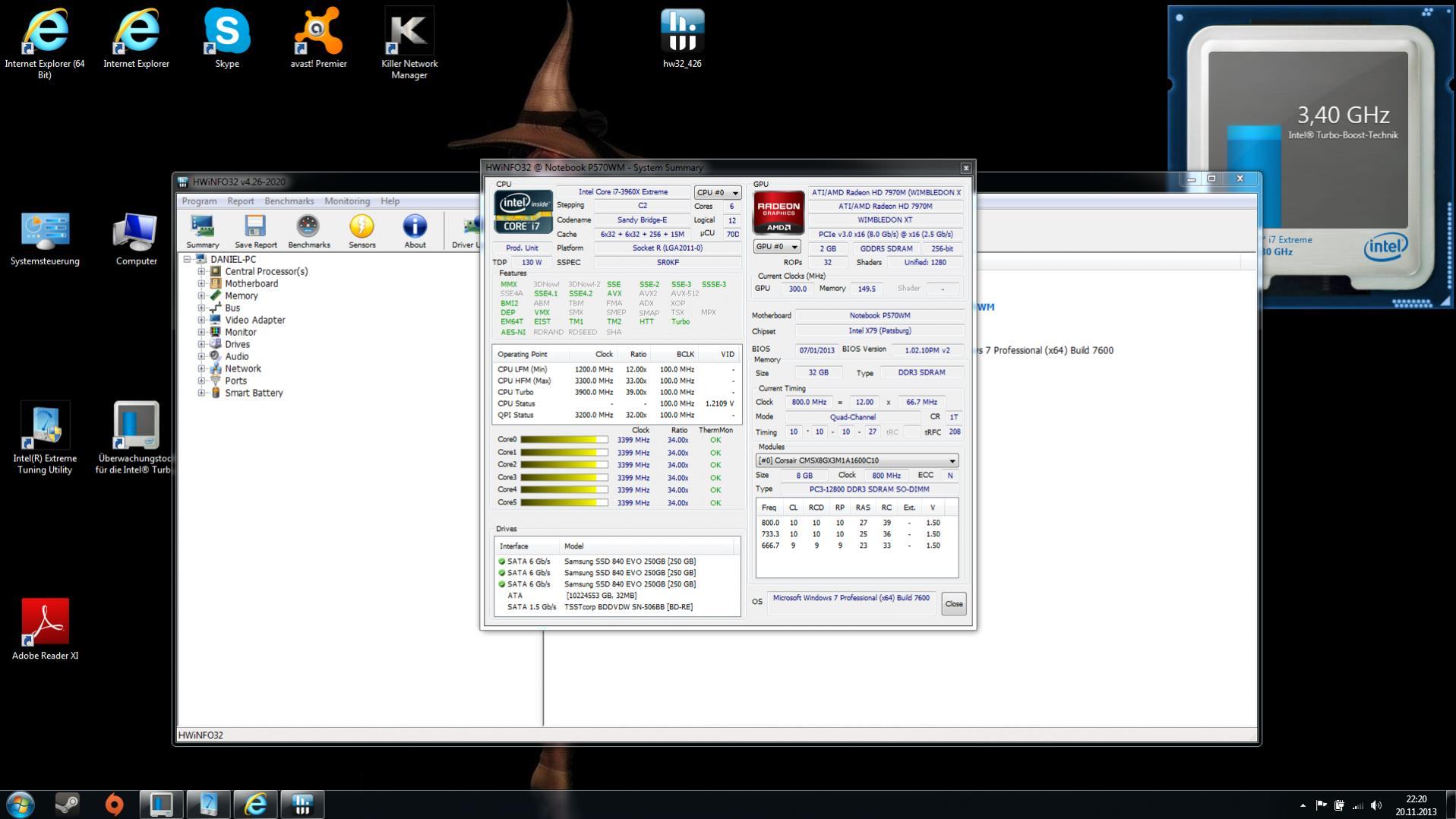
Task: Select Intel(R) Extreme Tuning Utility icon
Action: click(x=45, y=439)
